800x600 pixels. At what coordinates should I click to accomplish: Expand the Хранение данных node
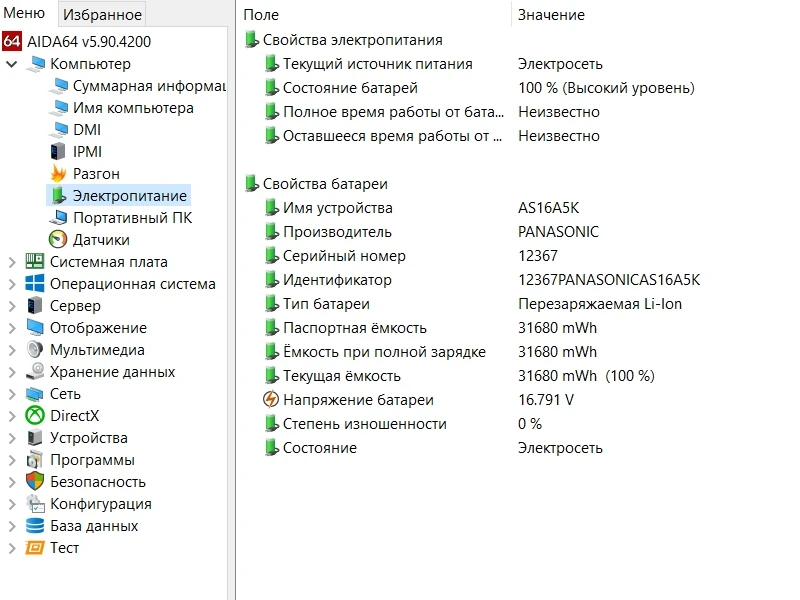point(12,371)
